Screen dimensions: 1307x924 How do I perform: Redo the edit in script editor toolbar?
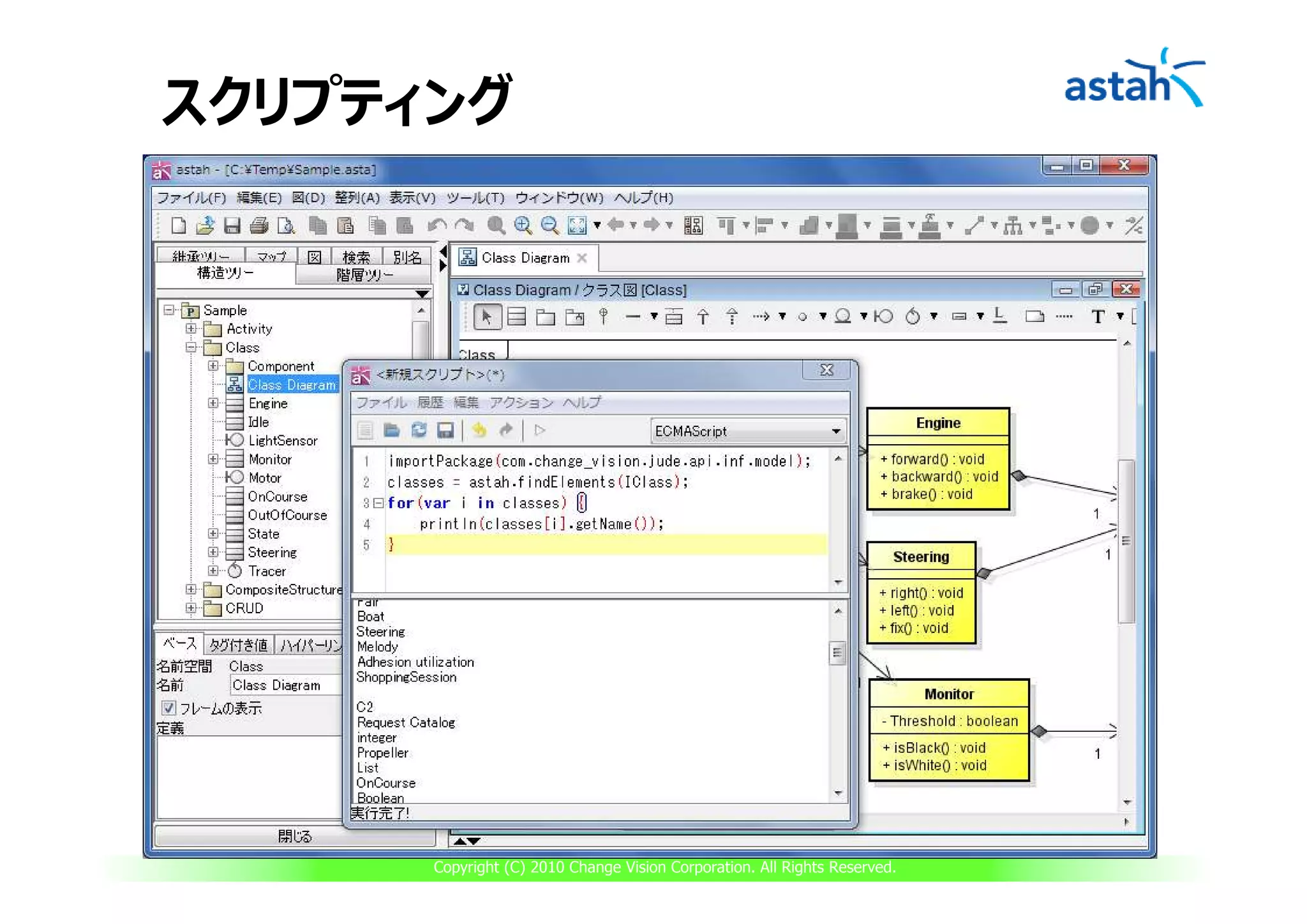(506, 431)
